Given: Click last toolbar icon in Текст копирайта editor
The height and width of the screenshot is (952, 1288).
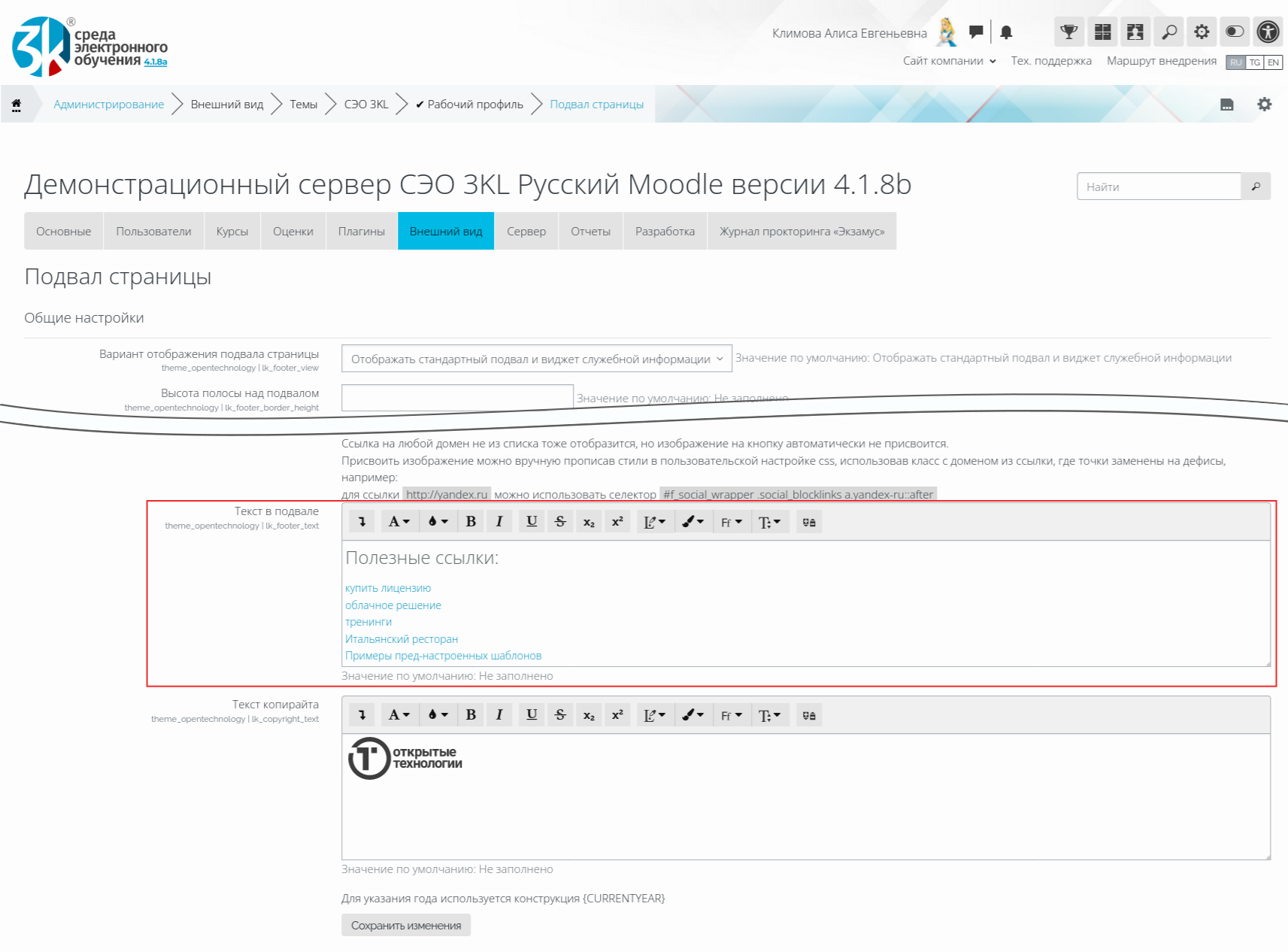Looking at the screenshot, I should tap(809, 714).
